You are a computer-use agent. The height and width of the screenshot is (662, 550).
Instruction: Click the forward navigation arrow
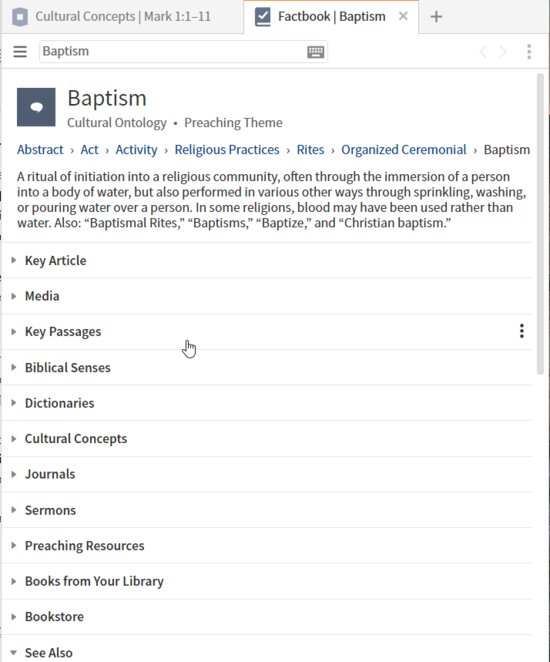pos(503,52)
